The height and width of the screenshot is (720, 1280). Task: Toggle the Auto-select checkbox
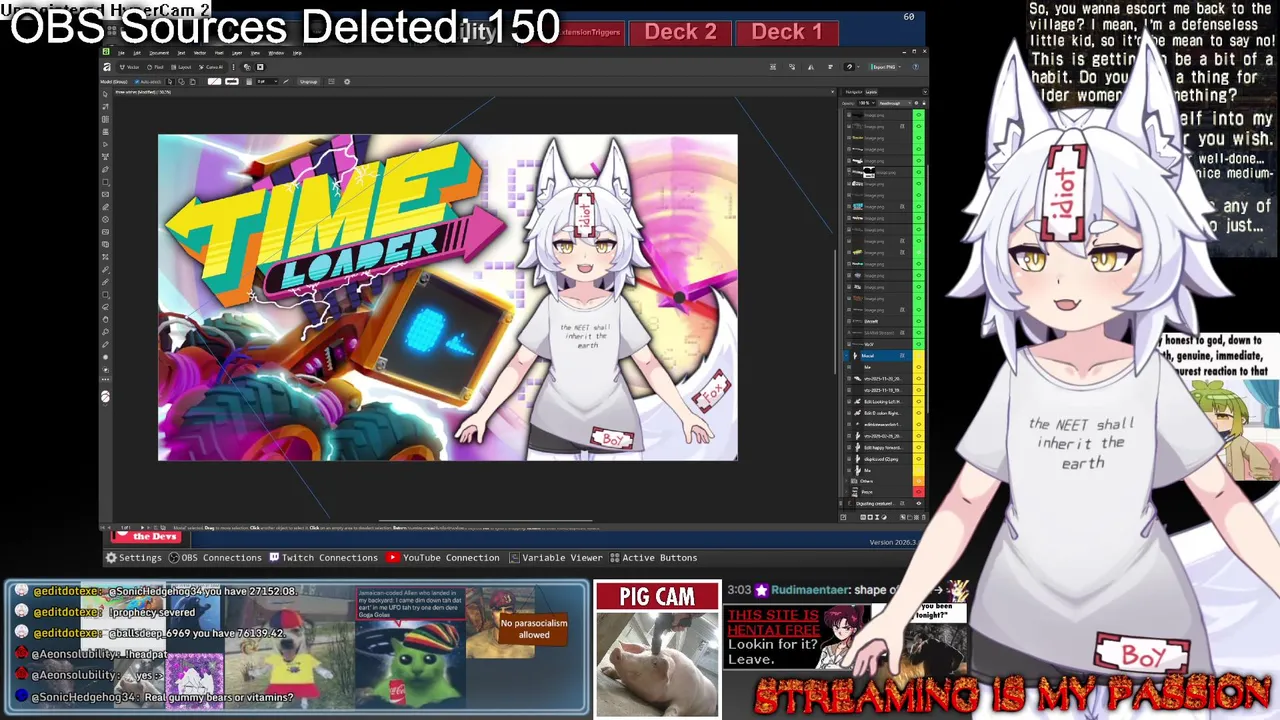137,82
